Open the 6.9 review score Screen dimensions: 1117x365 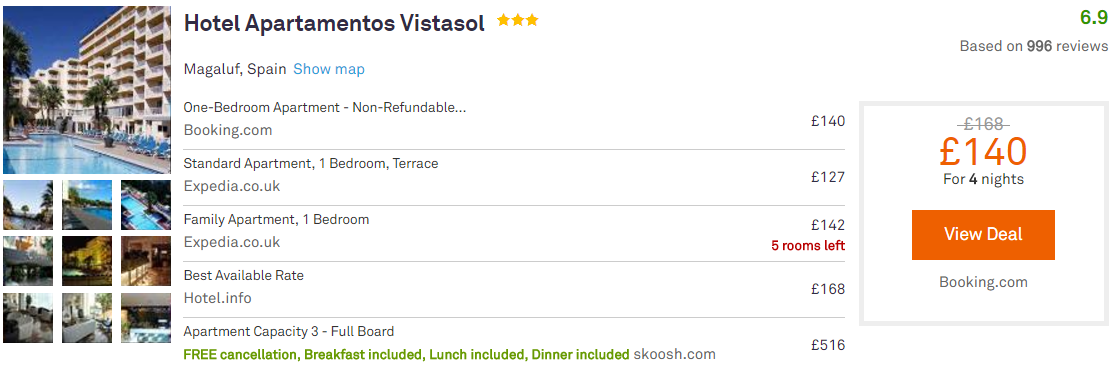(x=1093, y=18)
